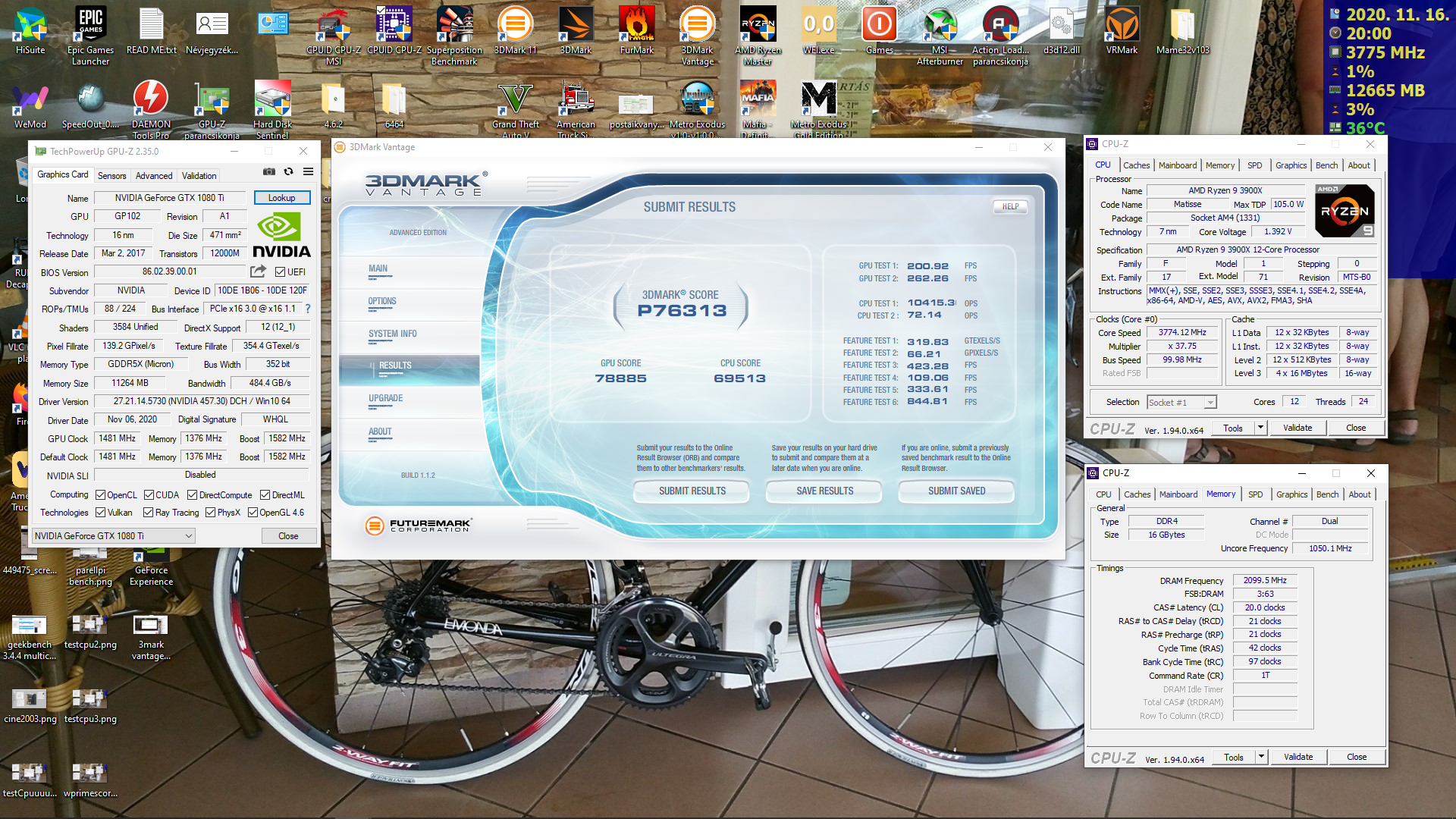Toggle the PhysX checkbox
This screenshot has width=1456, height=819.
[x=210, y=513]
